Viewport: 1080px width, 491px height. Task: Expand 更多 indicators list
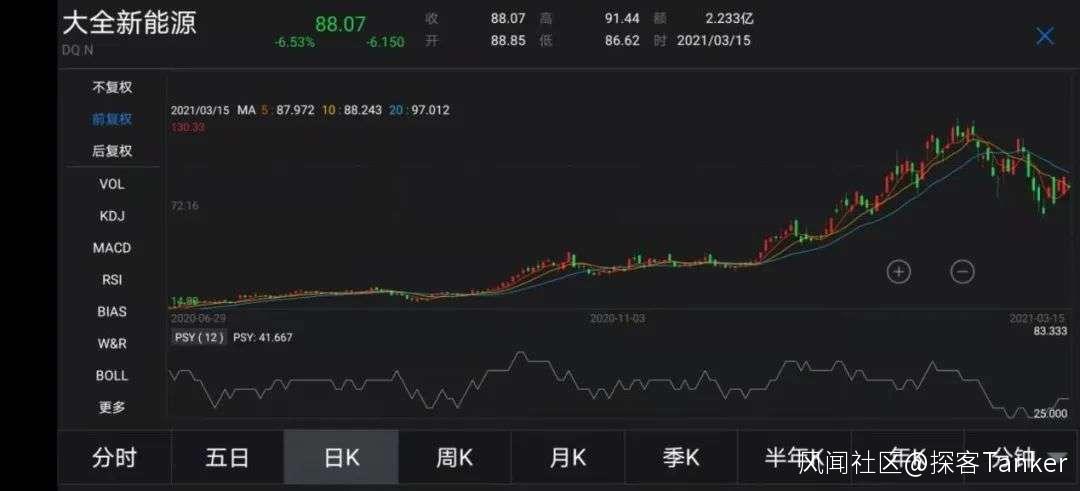coord(112,407)
